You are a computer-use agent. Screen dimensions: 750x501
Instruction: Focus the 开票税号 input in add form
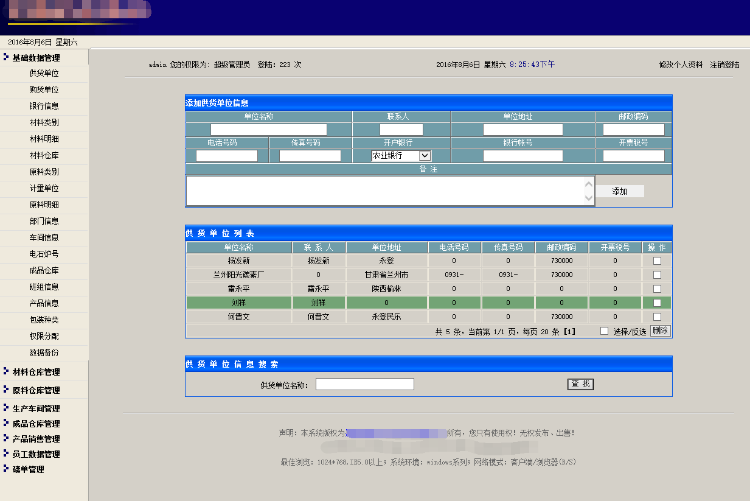pyautogui.click(x=634, y=156)
